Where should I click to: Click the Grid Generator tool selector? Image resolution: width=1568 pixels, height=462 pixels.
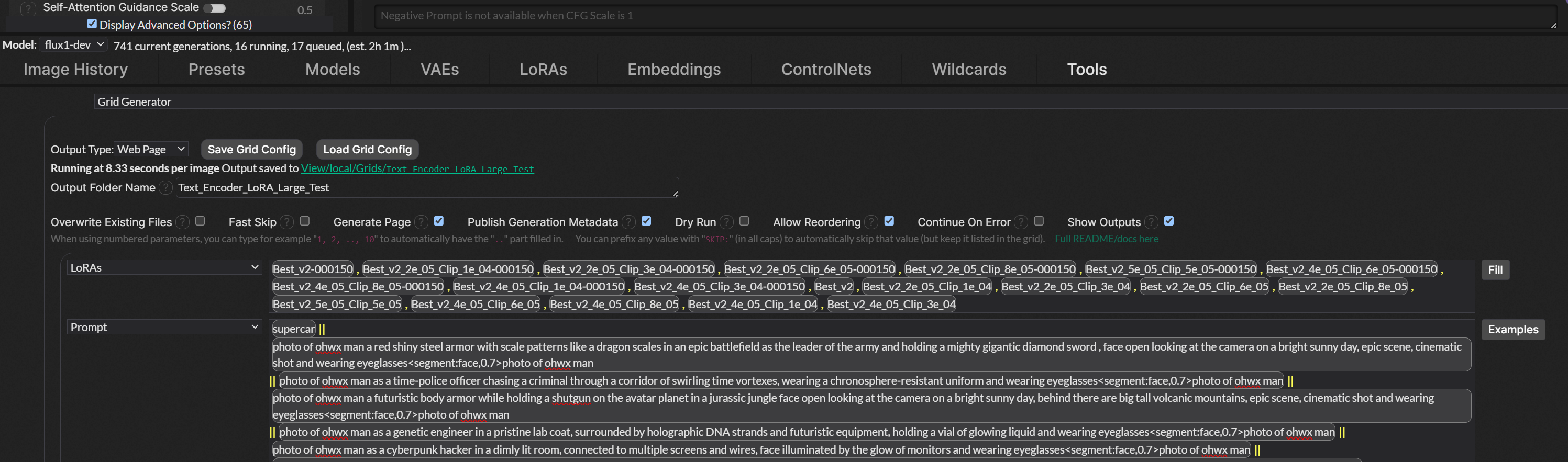(x=830, y=102)
